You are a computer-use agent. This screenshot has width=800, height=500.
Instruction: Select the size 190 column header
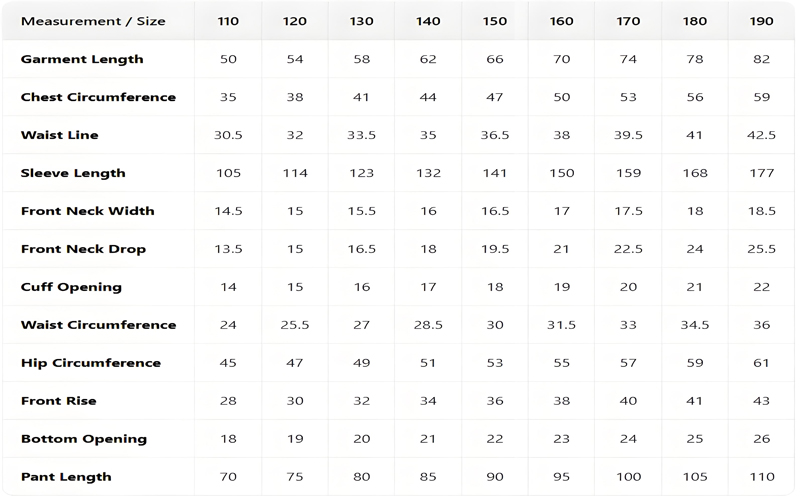pyautogui.click(x=762, y=21)
